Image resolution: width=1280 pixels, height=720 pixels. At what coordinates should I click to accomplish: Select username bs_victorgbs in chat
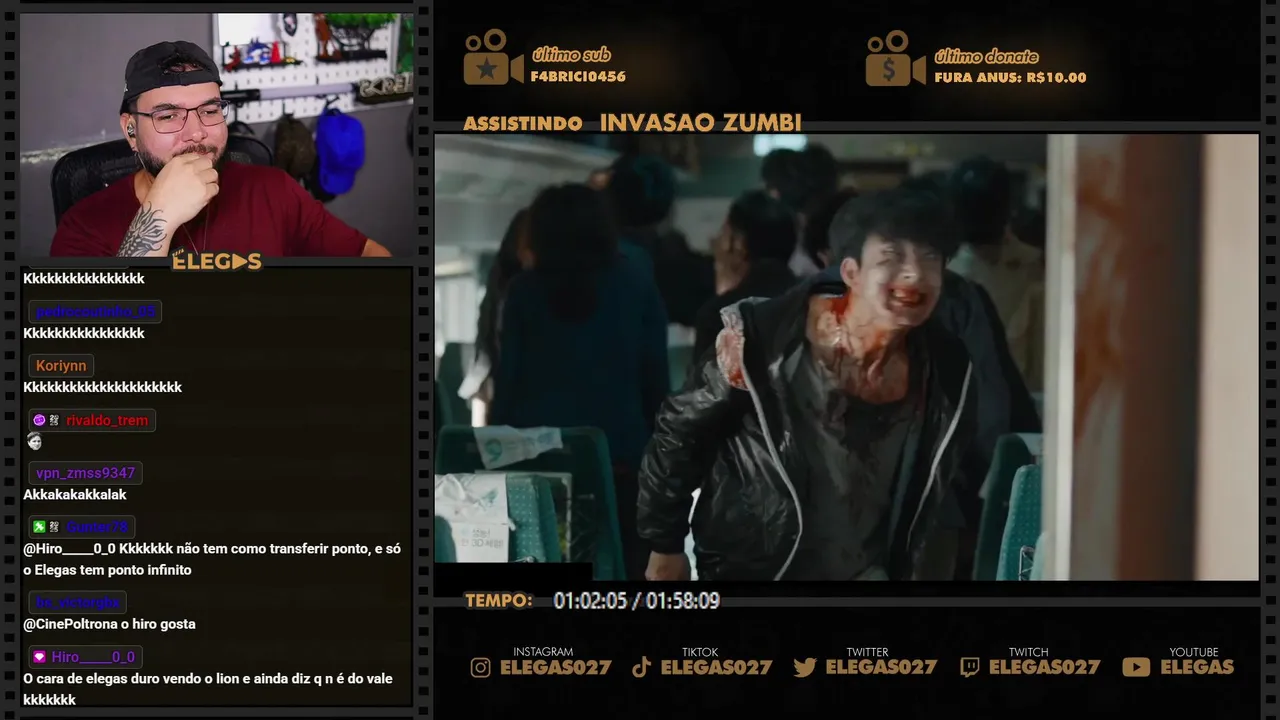coord(78,602)
